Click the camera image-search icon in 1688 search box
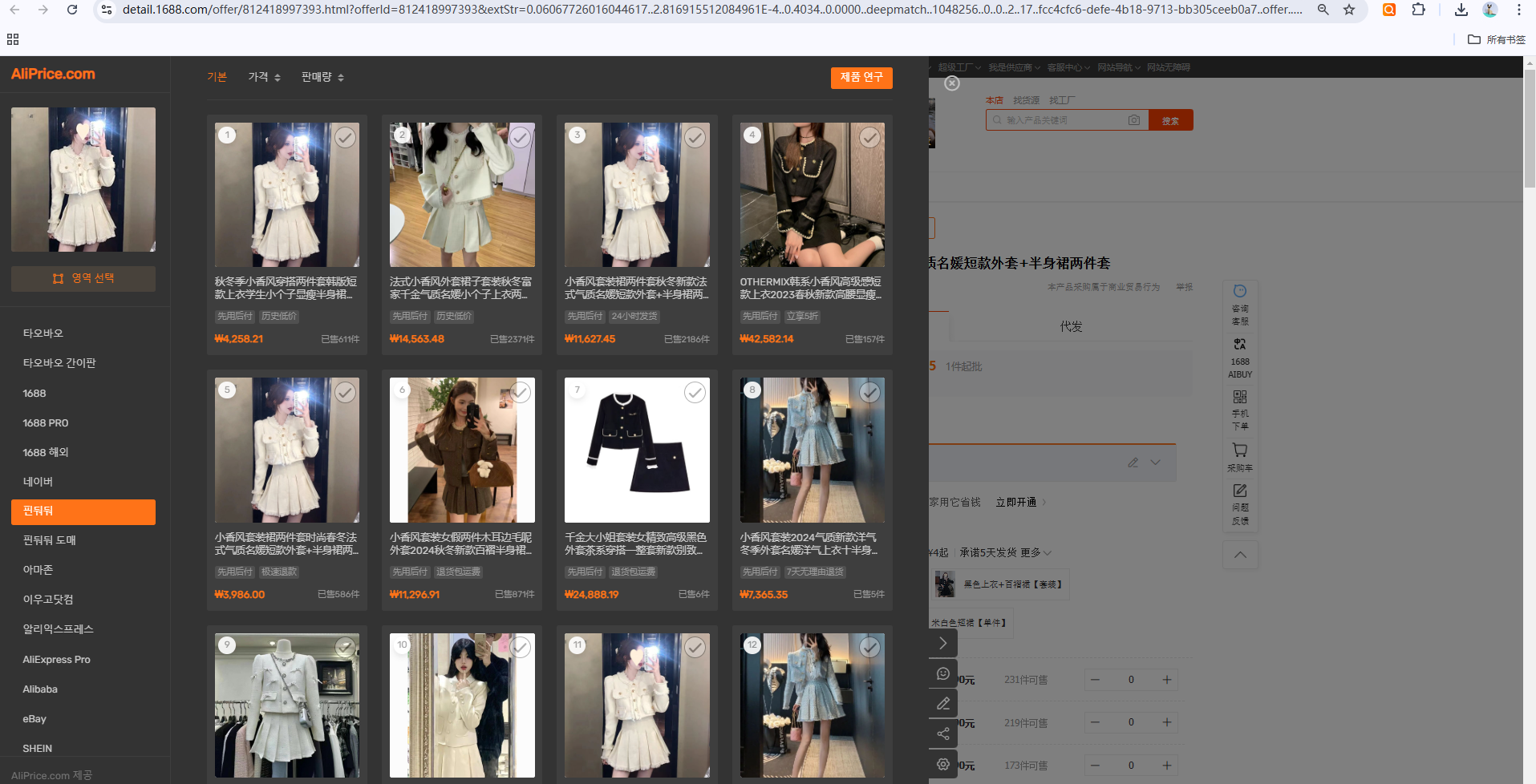Image resolution: width=1536 pixels, height=784 pixels. point(1133,120)
